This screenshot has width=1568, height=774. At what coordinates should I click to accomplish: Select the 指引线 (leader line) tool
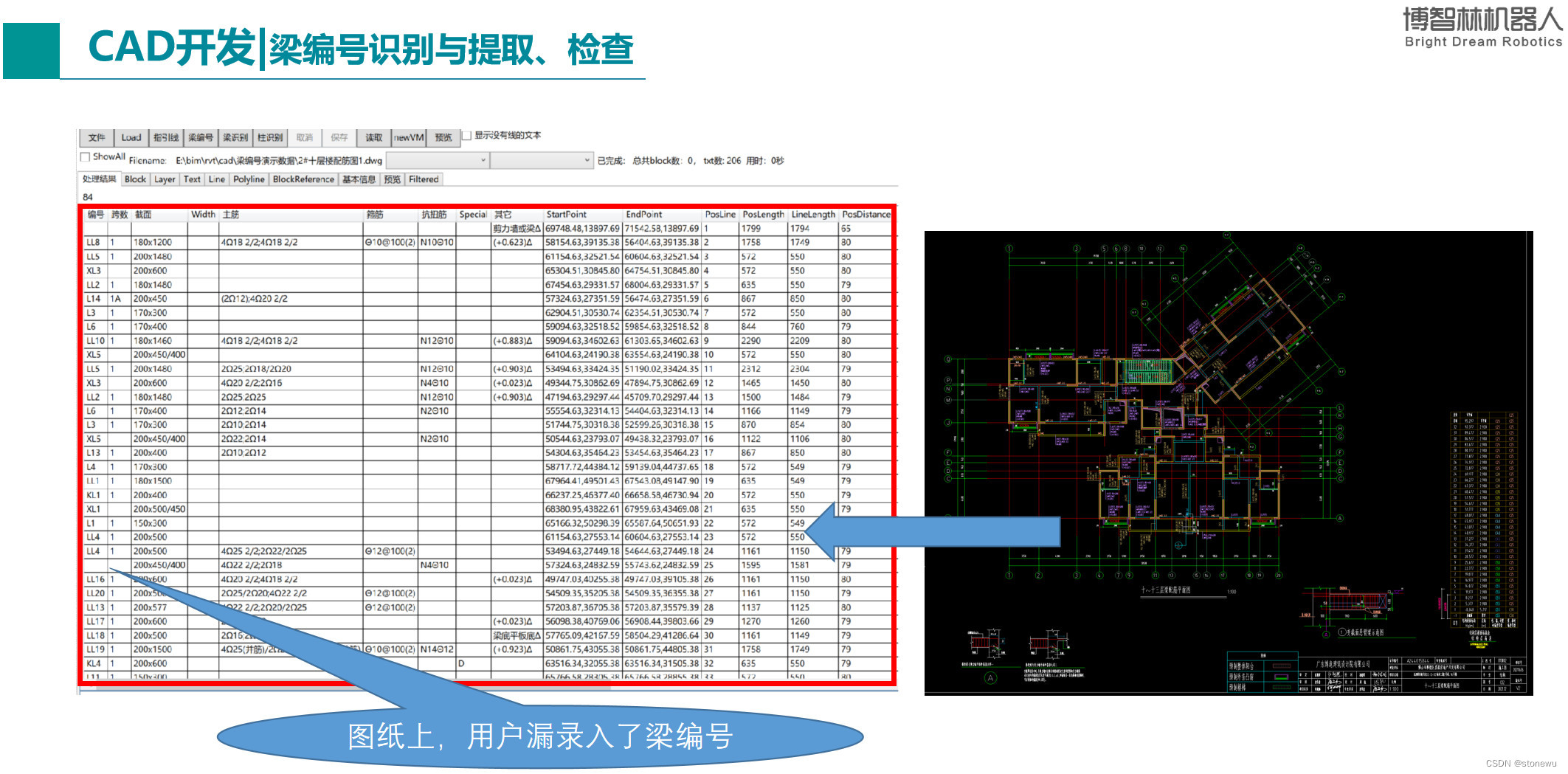click(165, 137)
